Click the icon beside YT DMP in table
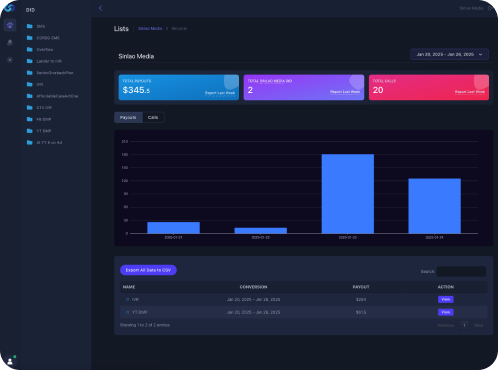The height and width of the screenshot is (370, 498). pos(127,312)
